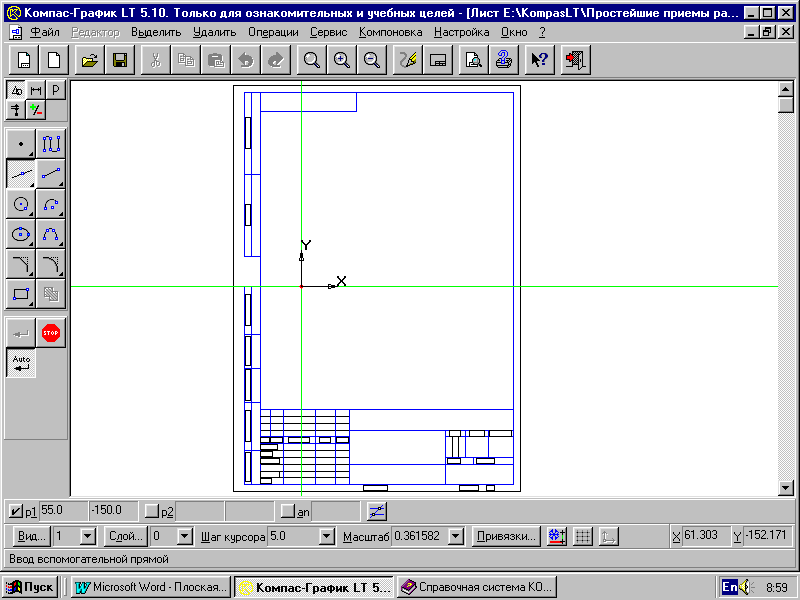Open the Файл menu
Screen dimensions: 800x600
tap(44, 33)
